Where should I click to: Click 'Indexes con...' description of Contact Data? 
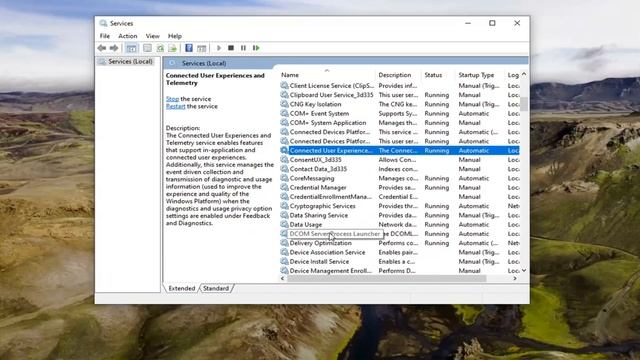pos(398,169)
